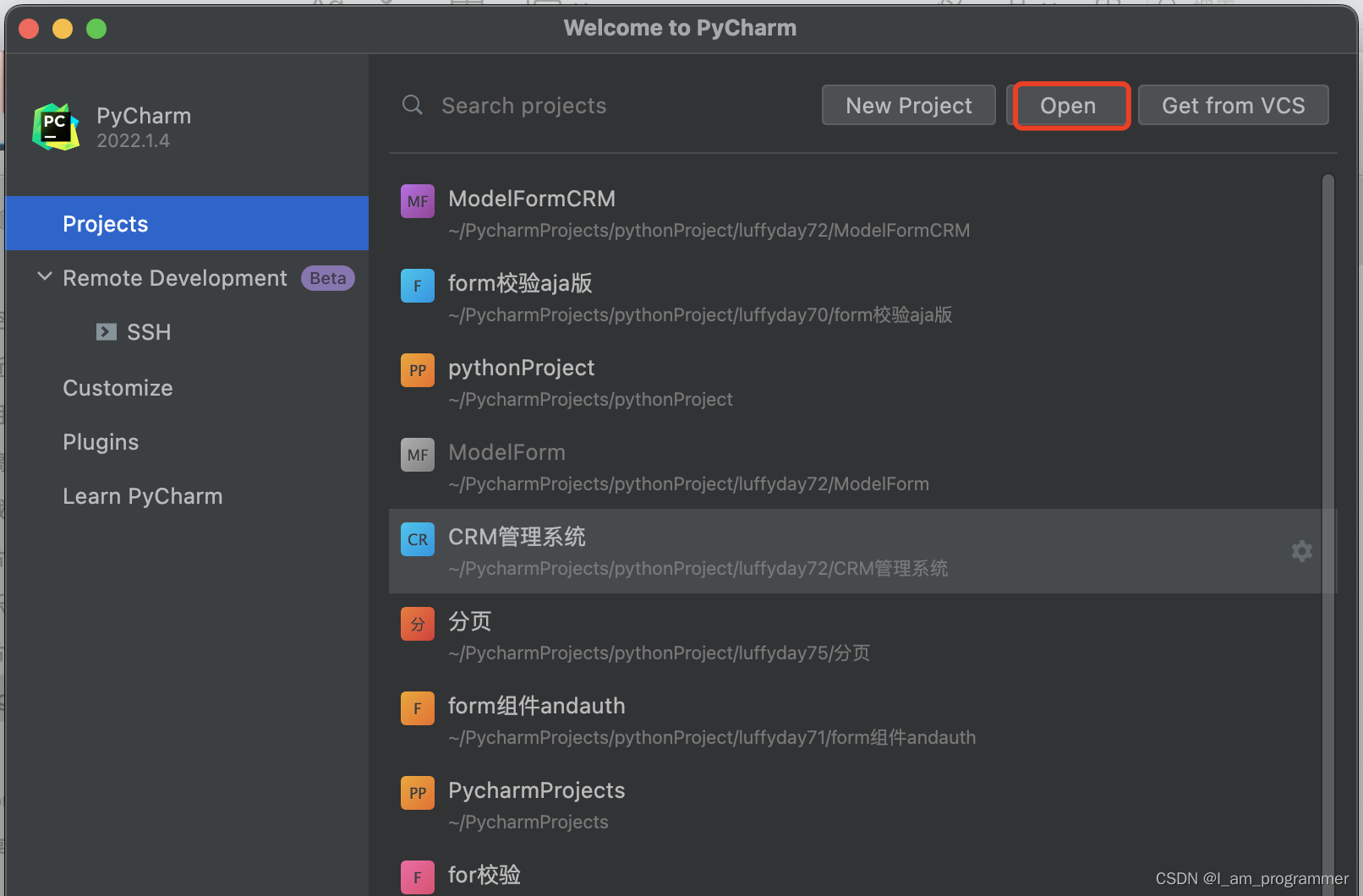Image resolution: width=1363 pixels, height=896 pixels.
Task: Click the SSH terminal icon
Action: click(106, 331)
